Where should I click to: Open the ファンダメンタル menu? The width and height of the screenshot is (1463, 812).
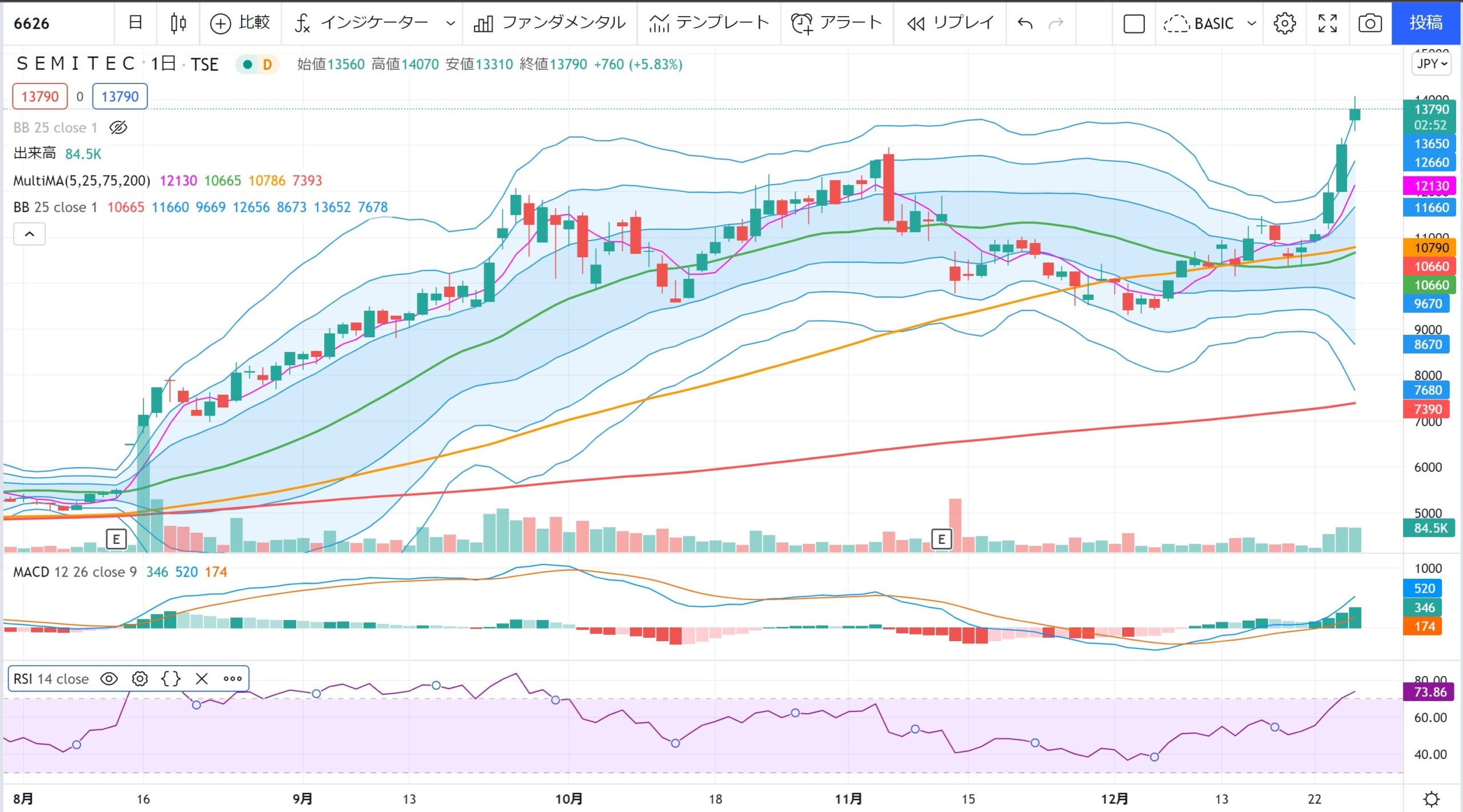(550, 23)
